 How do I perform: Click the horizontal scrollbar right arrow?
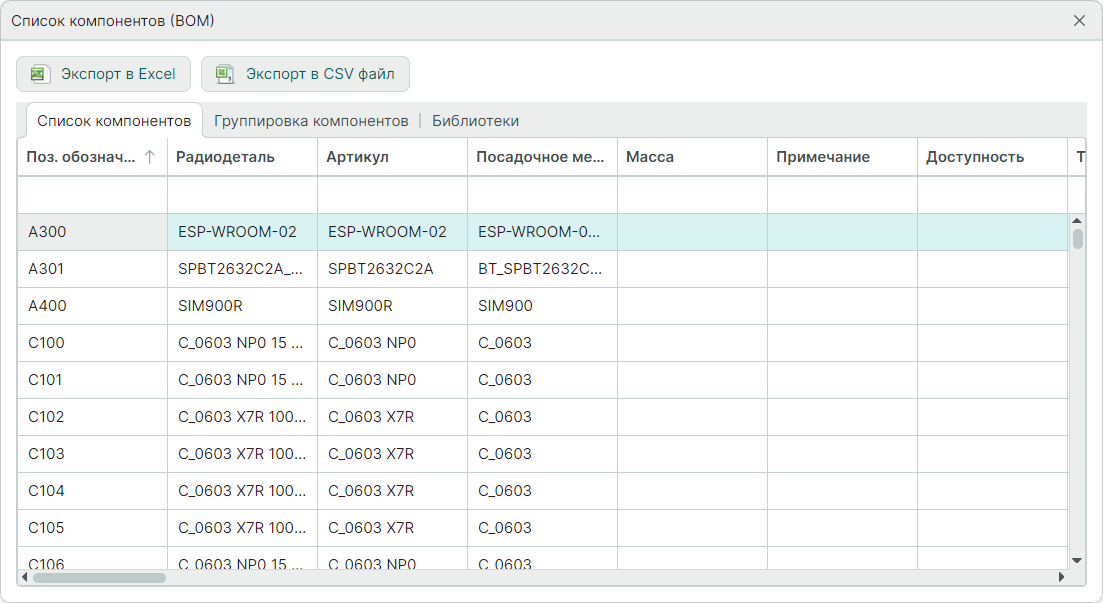(1061, 578)
